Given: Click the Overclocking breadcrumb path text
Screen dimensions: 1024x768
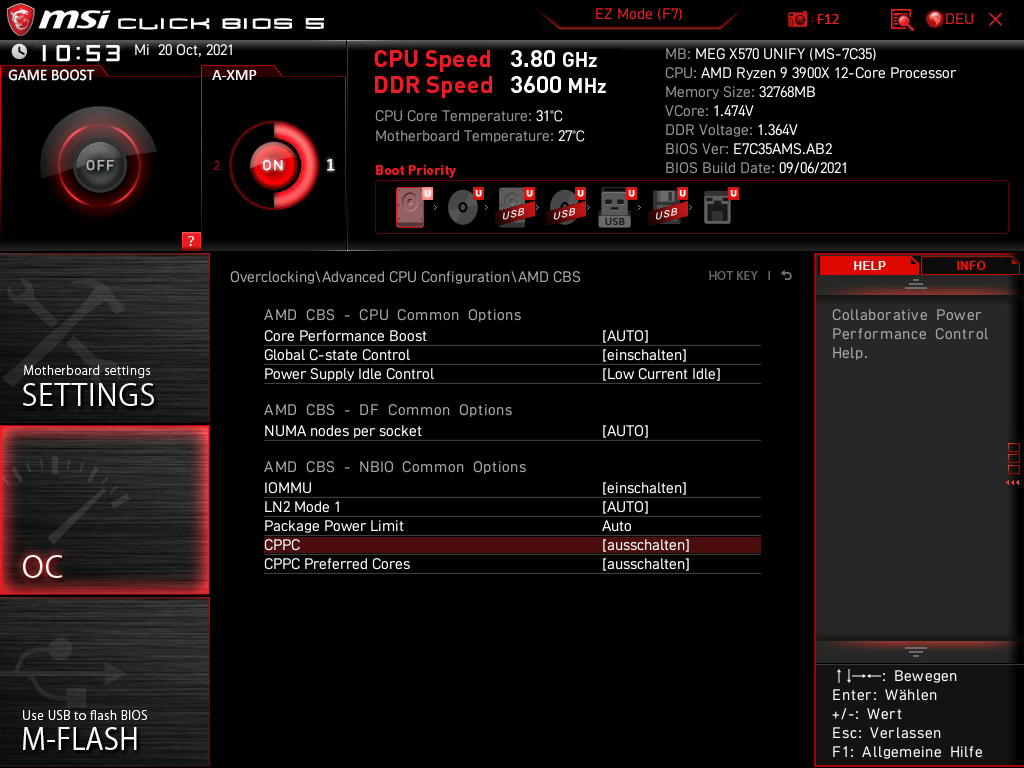Looking at the screenshot, I should (405, 277).
